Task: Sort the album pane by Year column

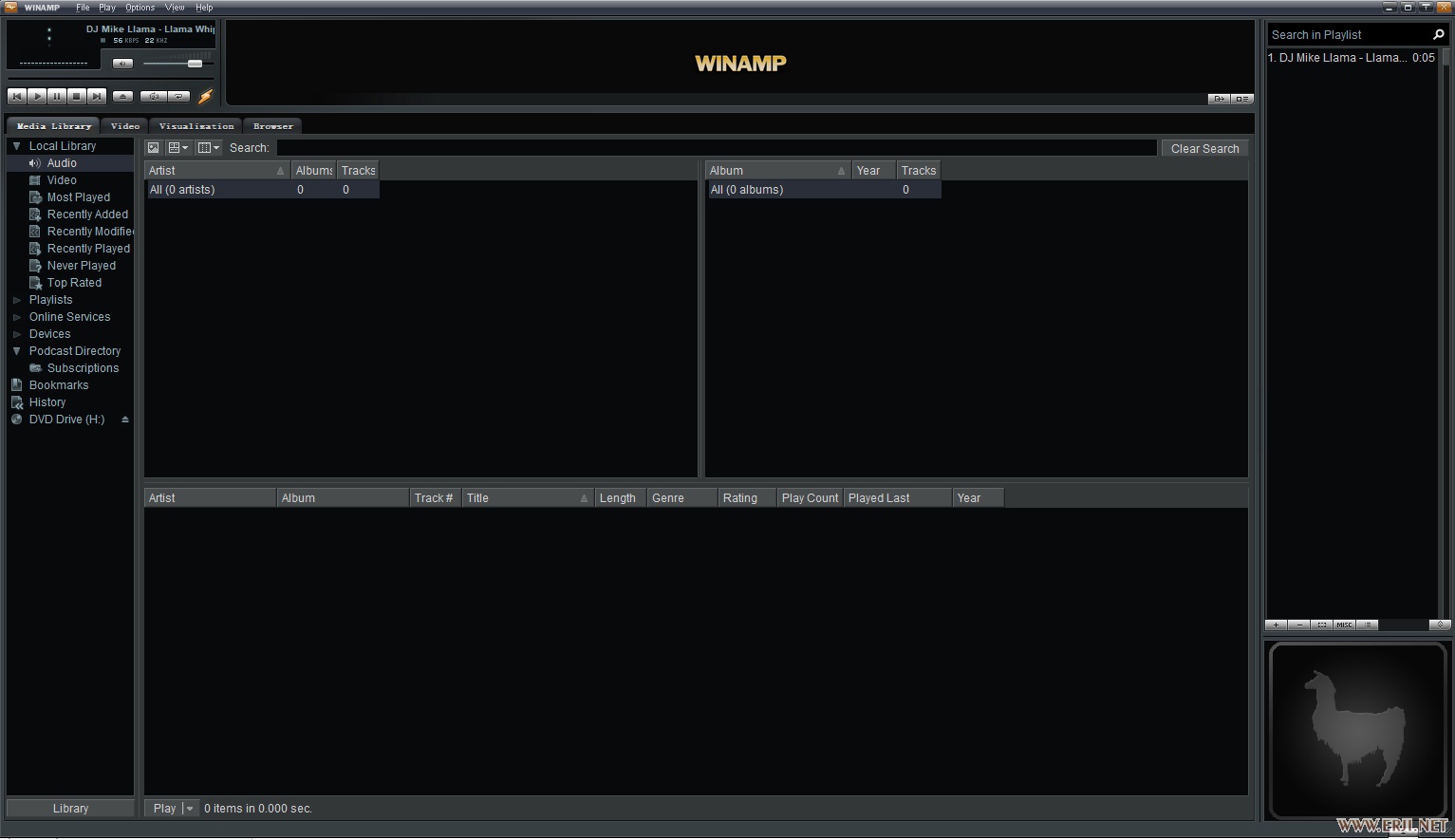Action: (x=873, y=171)
